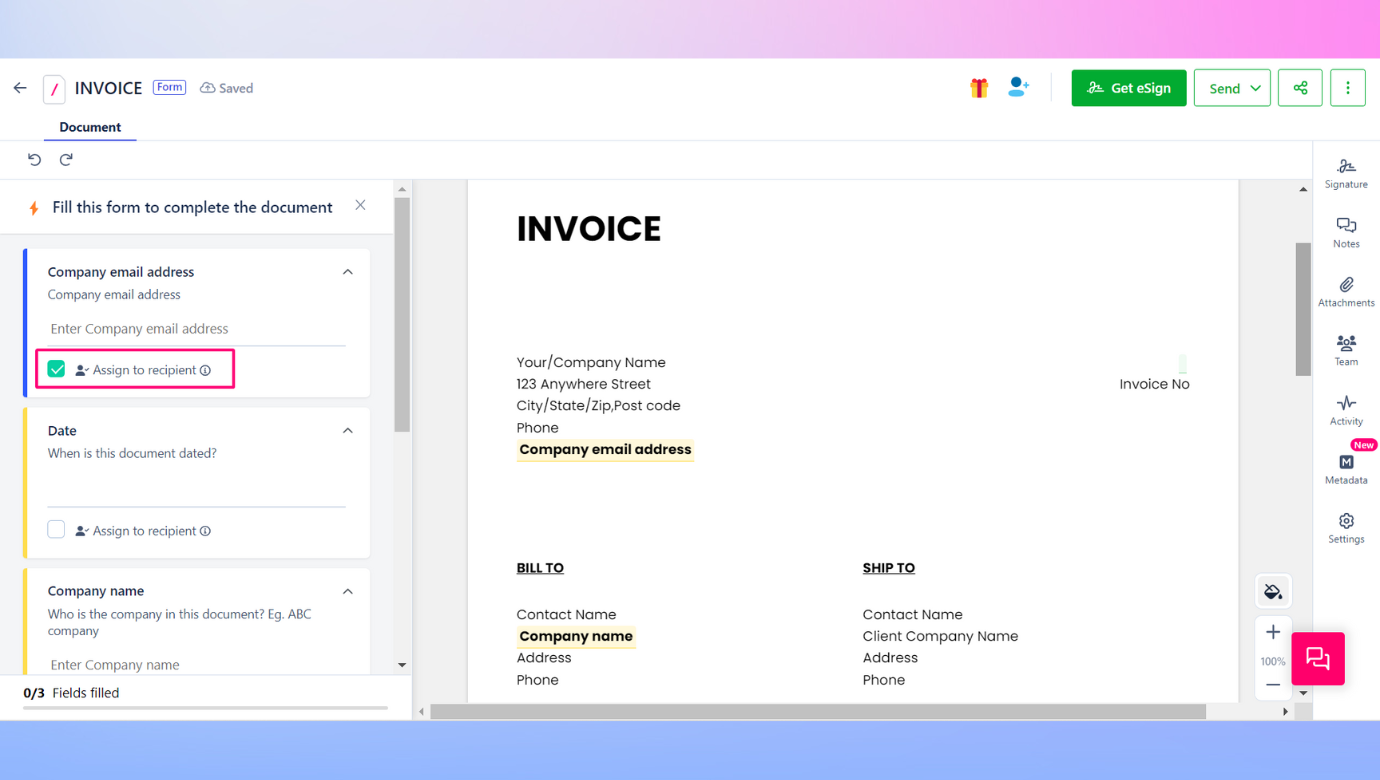The height and width of the screenshot is (780, 1380).
Task: View document Attachments
Action: point(1345,290)
